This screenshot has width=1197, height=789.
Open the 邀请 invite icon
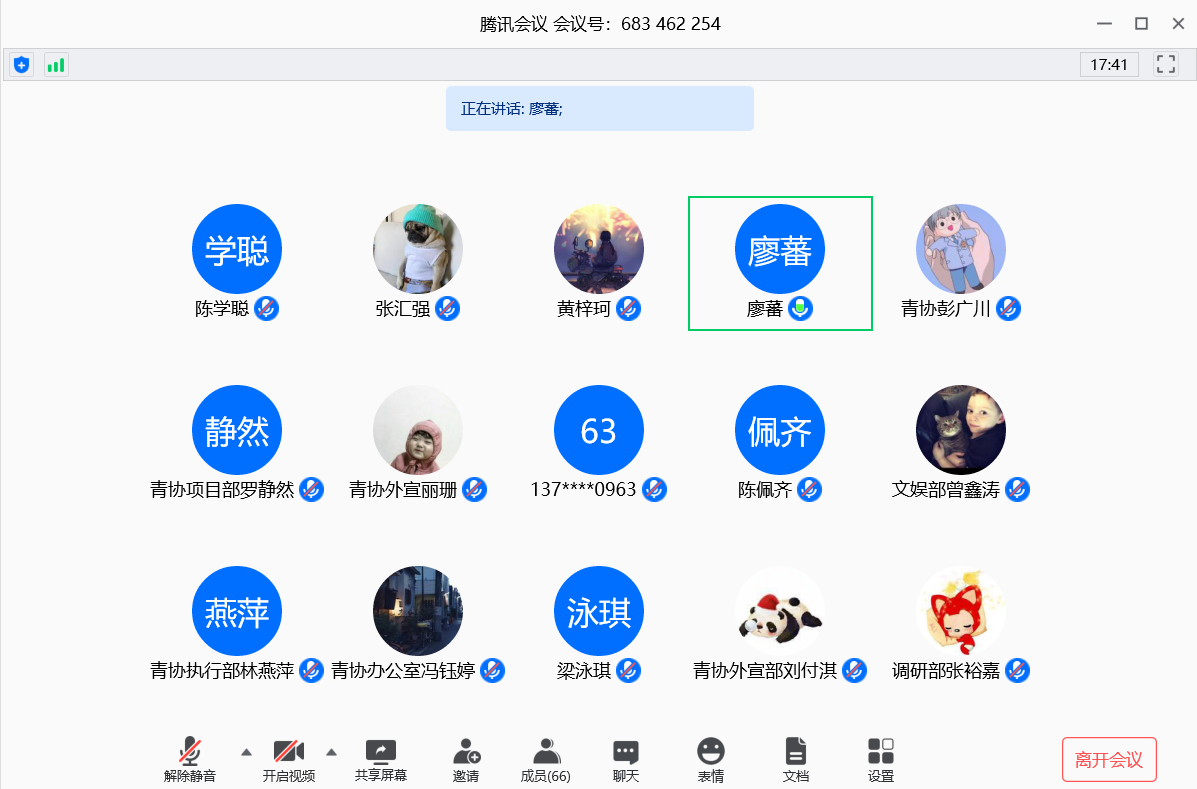coord(466,760)
